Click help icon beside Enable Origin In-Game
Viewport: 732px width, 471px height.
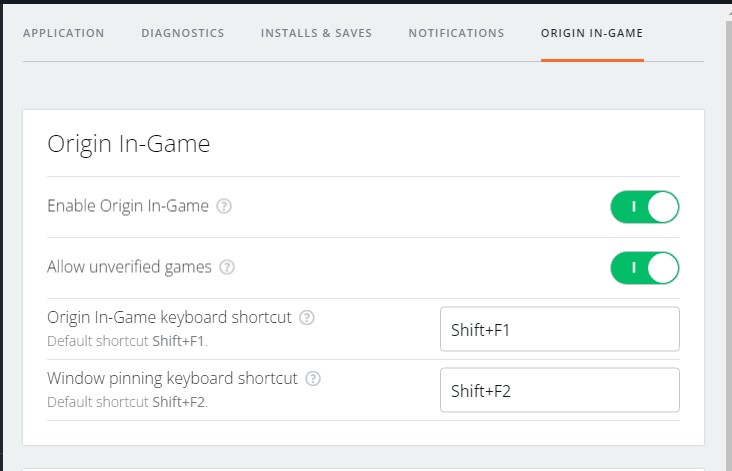coord(225,207)
